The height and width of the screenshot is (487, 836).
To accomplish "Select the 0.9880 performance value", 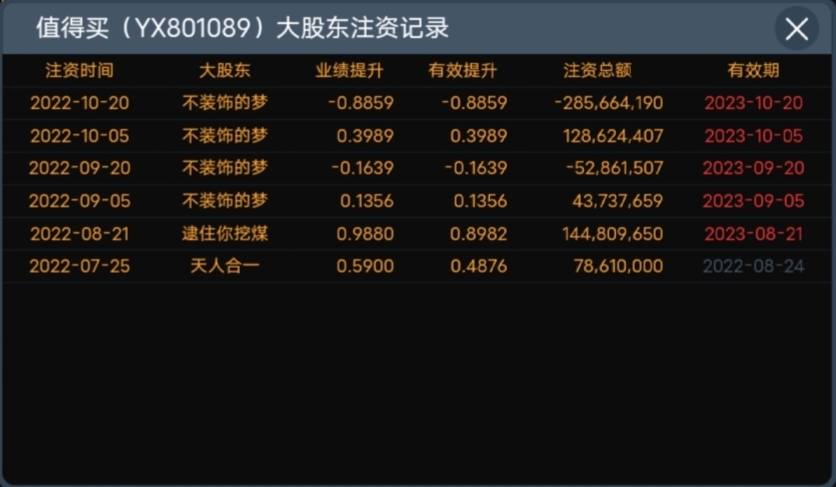I will click(x=365, y=234).
